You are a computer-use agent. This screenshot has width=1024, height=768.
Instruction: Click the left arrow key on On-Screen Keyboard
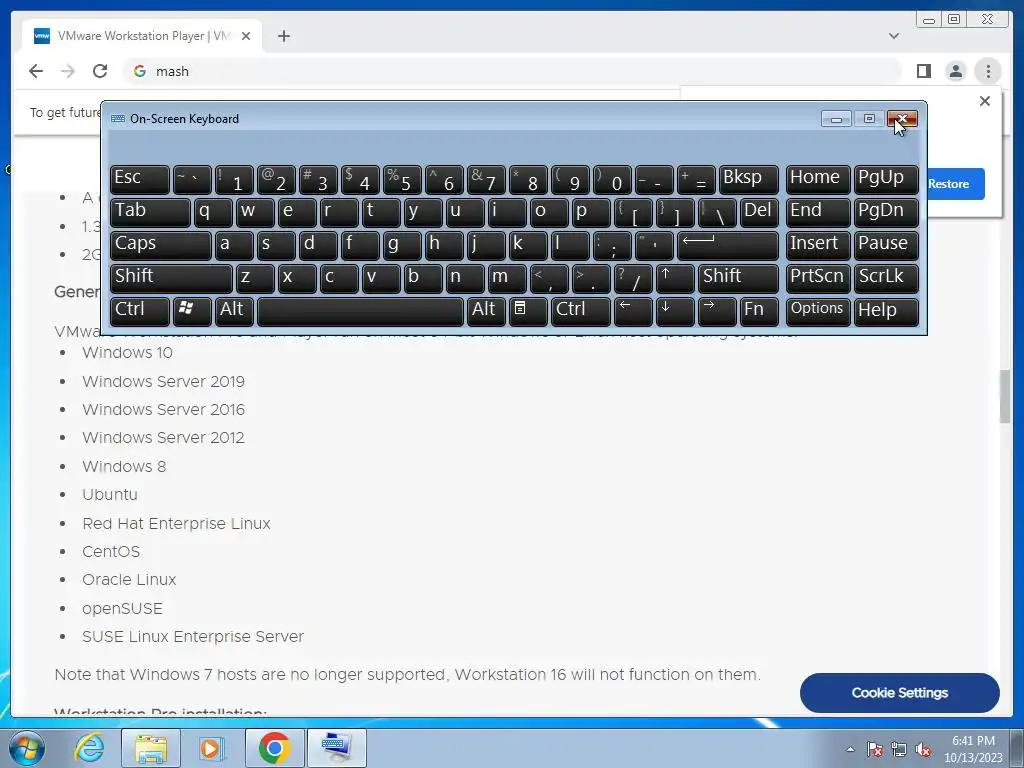point(632,311)
